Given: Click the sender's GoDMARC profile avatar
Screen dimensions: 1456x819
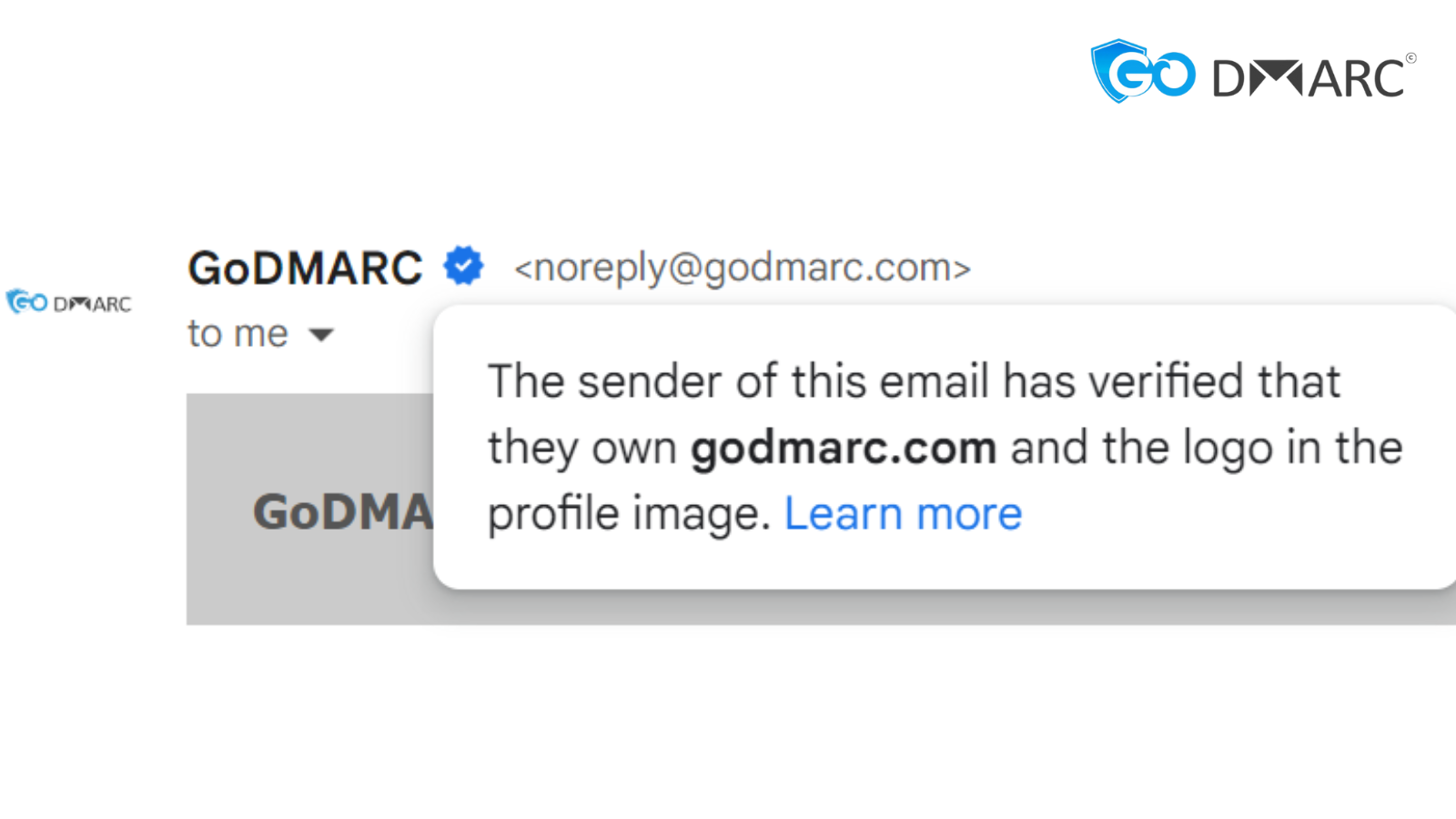Looking at the screenshot, I should coord(69,302).
